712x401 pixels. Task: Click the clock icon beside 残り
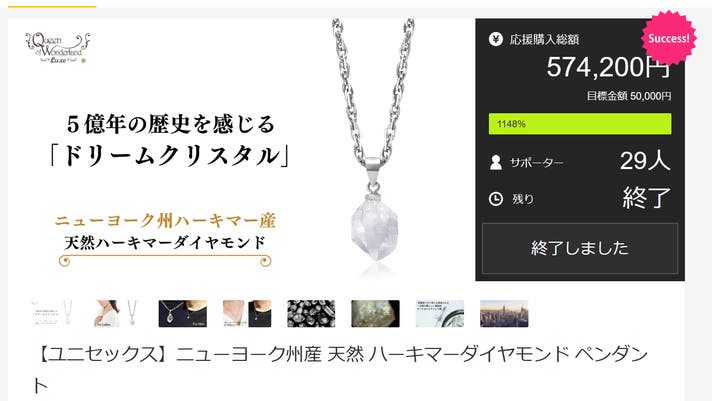click(x=496, y=199)
